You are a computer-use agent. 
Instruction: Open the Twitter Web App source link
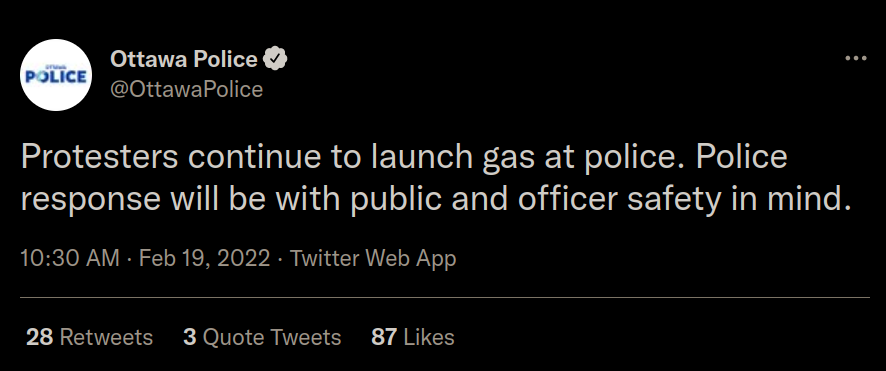click(373, 259)
